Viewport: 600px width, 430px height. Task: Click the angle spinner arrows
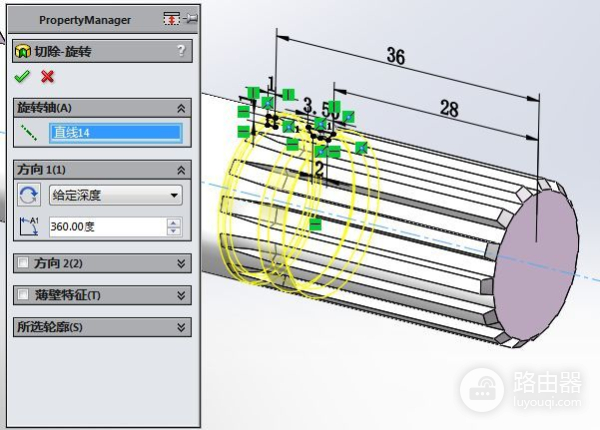point(175,227)
